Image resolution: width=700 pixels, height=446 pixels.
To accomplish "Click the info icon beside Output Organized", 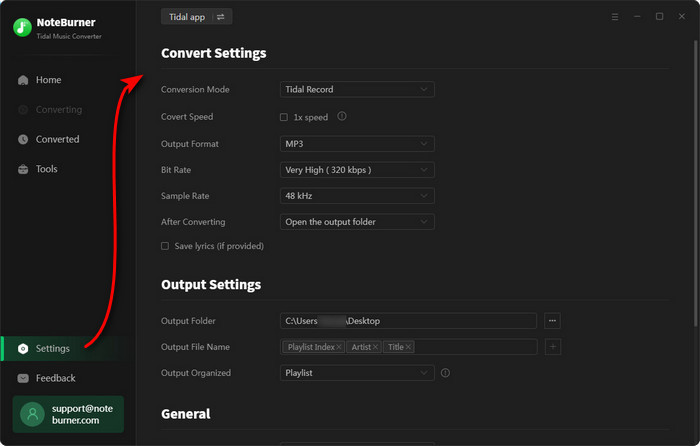I will [445, 373].
